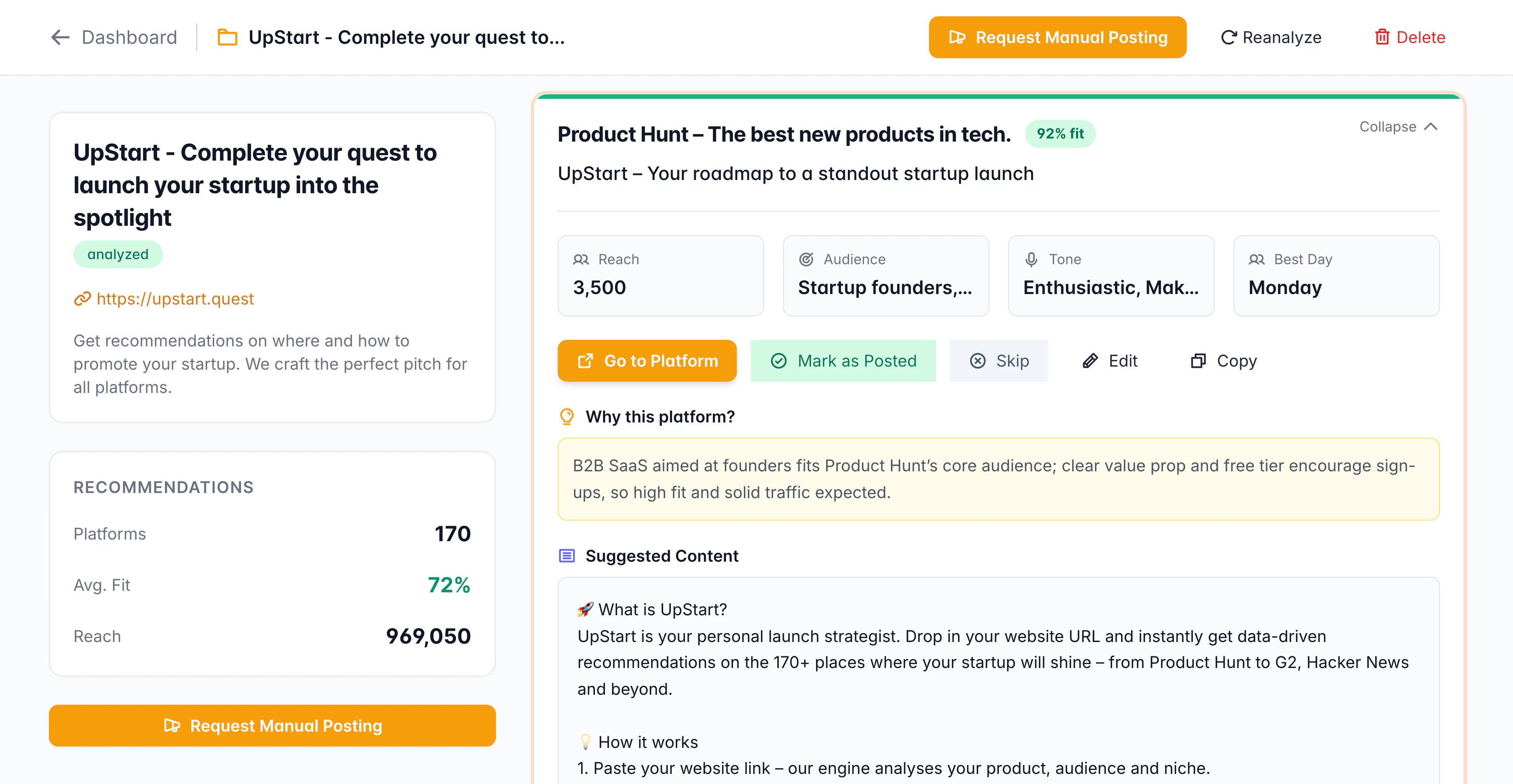Open the https://upstart.quest link

(175, 299)
